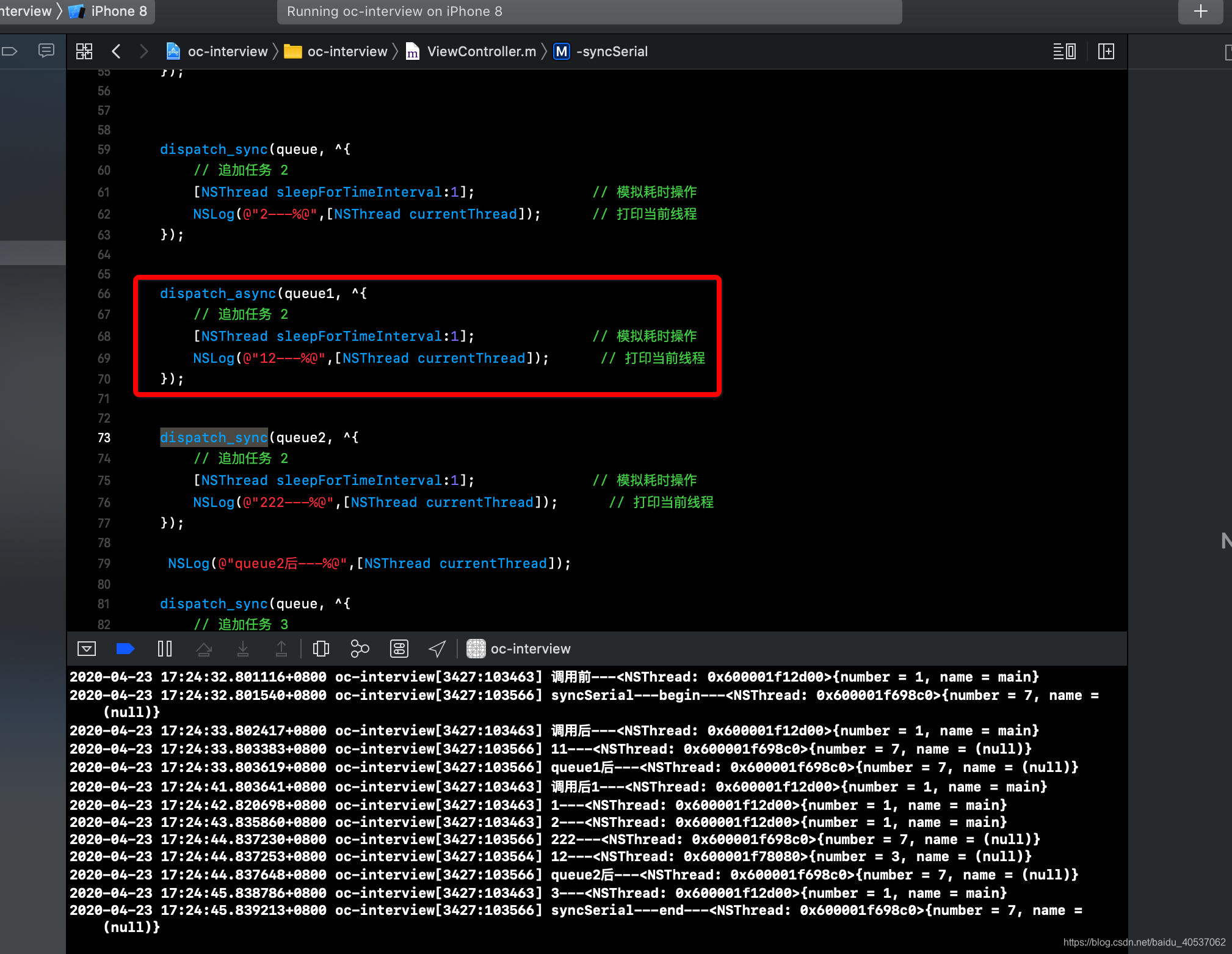The image size is (1232, 954).
Task: Click console log "调用前---" line
Action: tap(554, 677)
